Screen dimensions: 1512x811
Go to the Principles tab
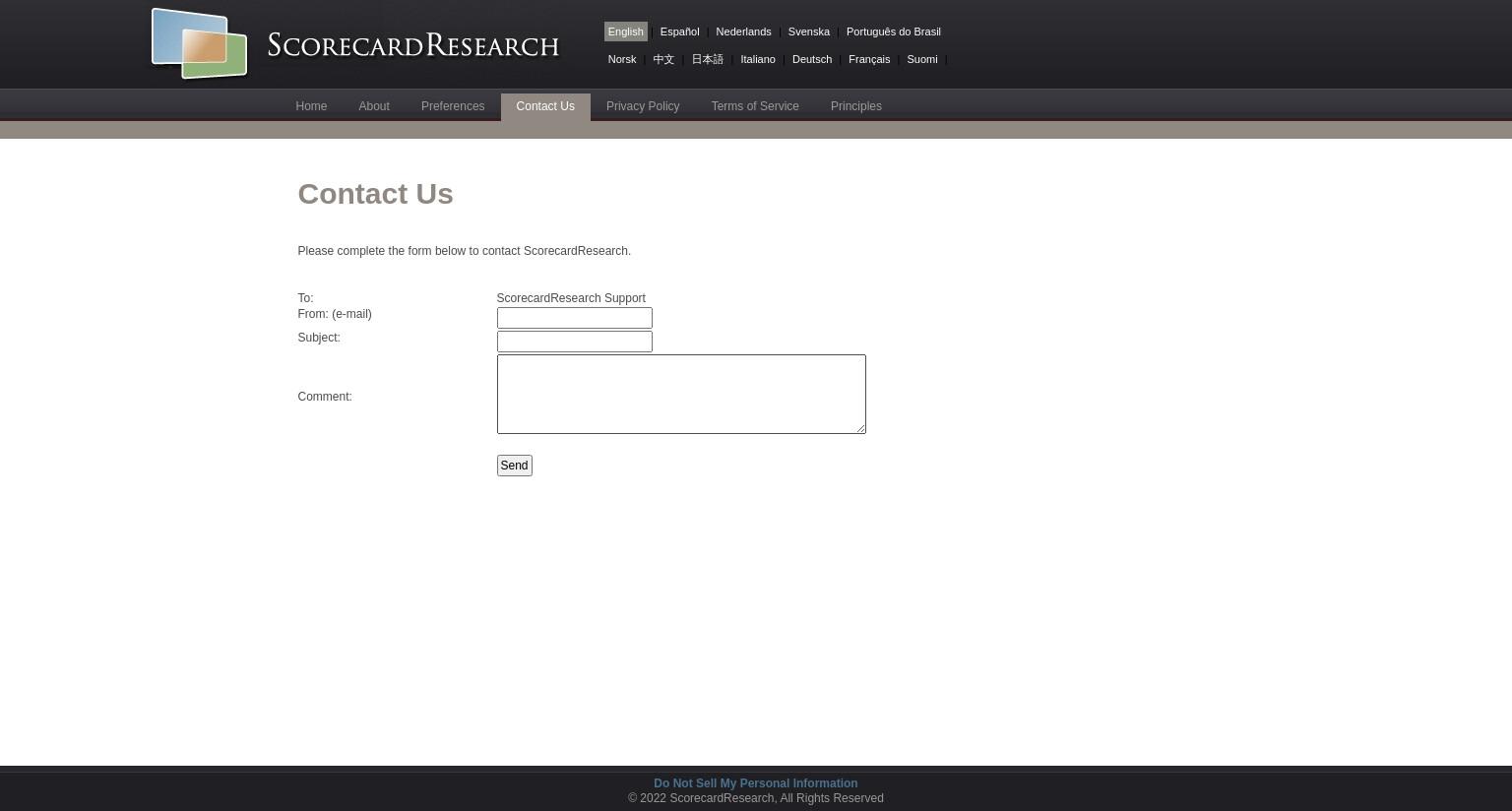coord(856,106)
